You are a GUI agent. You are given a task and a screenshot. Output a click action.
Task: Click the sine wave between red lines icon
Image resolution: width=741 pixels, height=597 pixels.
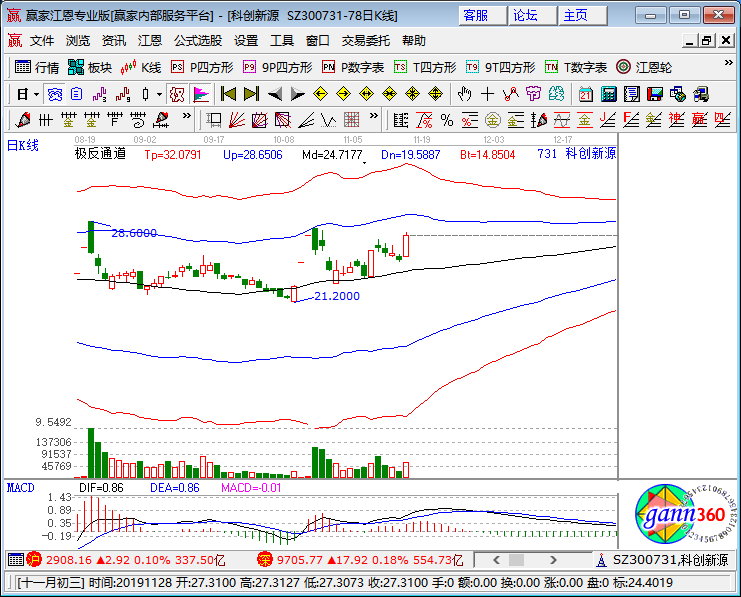pyautogui.click(x=561, y=120)
